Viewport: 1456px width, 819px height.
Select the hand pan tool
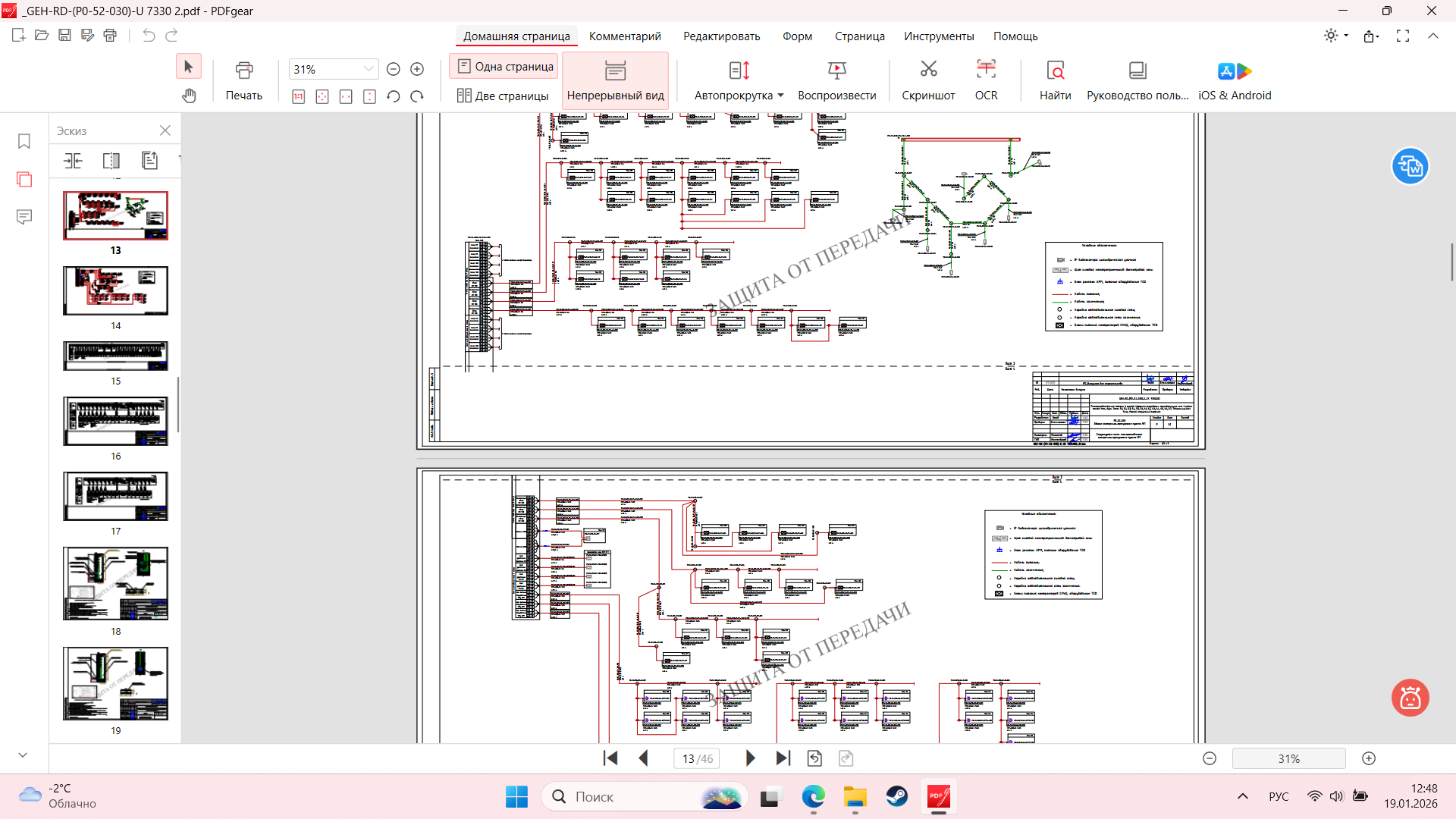189,96
